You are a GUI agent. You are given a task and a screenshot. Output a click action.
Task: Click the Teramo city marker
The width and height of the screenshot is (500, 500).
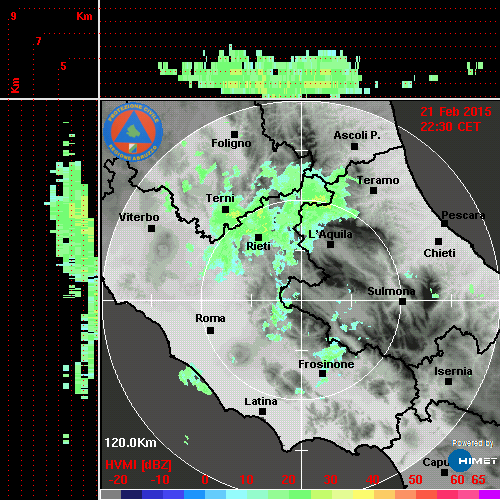click(x=374, y=191)
